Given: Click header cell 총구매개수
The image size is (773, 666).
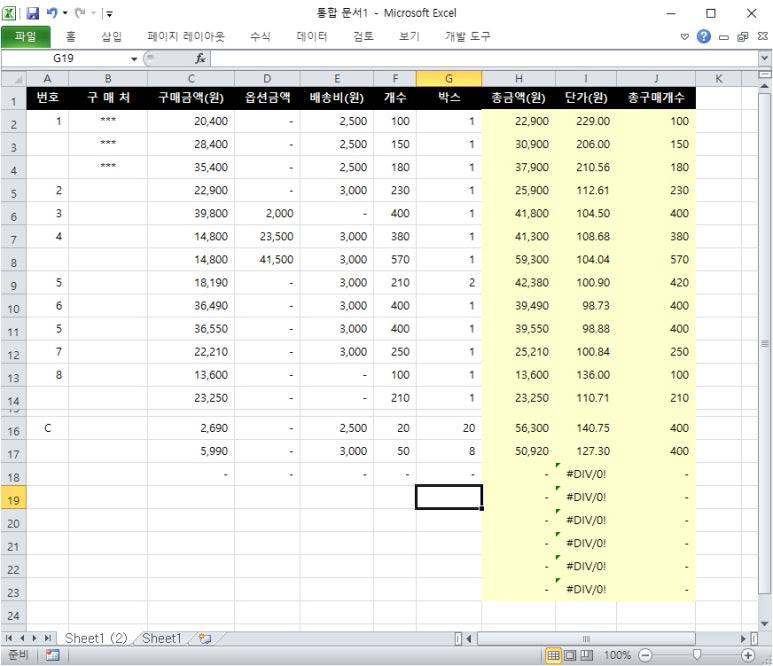Looking at the screenshot, I should tap(656, 98).
